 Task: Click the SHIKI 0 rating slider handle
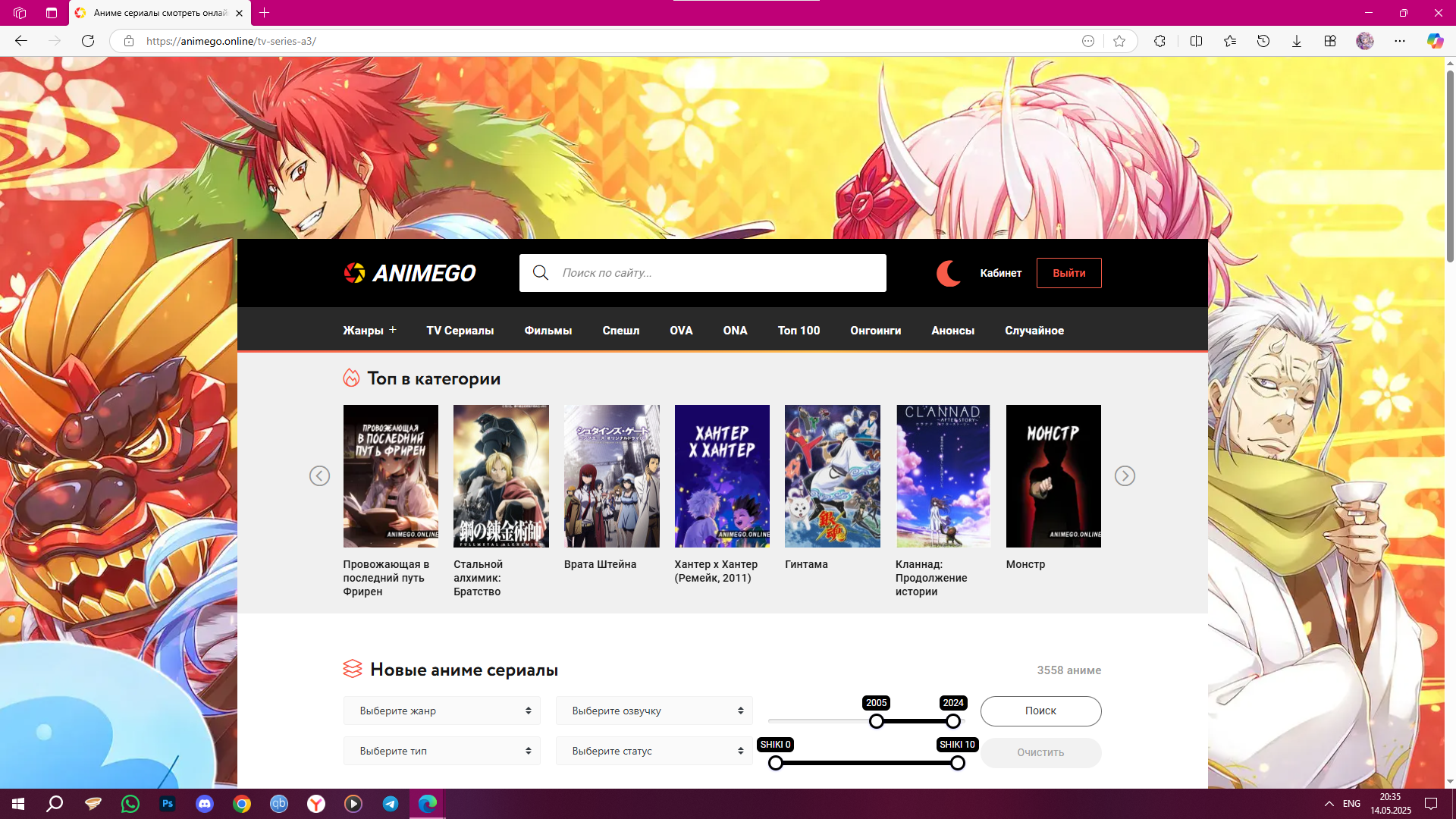[x=776, y=763]
